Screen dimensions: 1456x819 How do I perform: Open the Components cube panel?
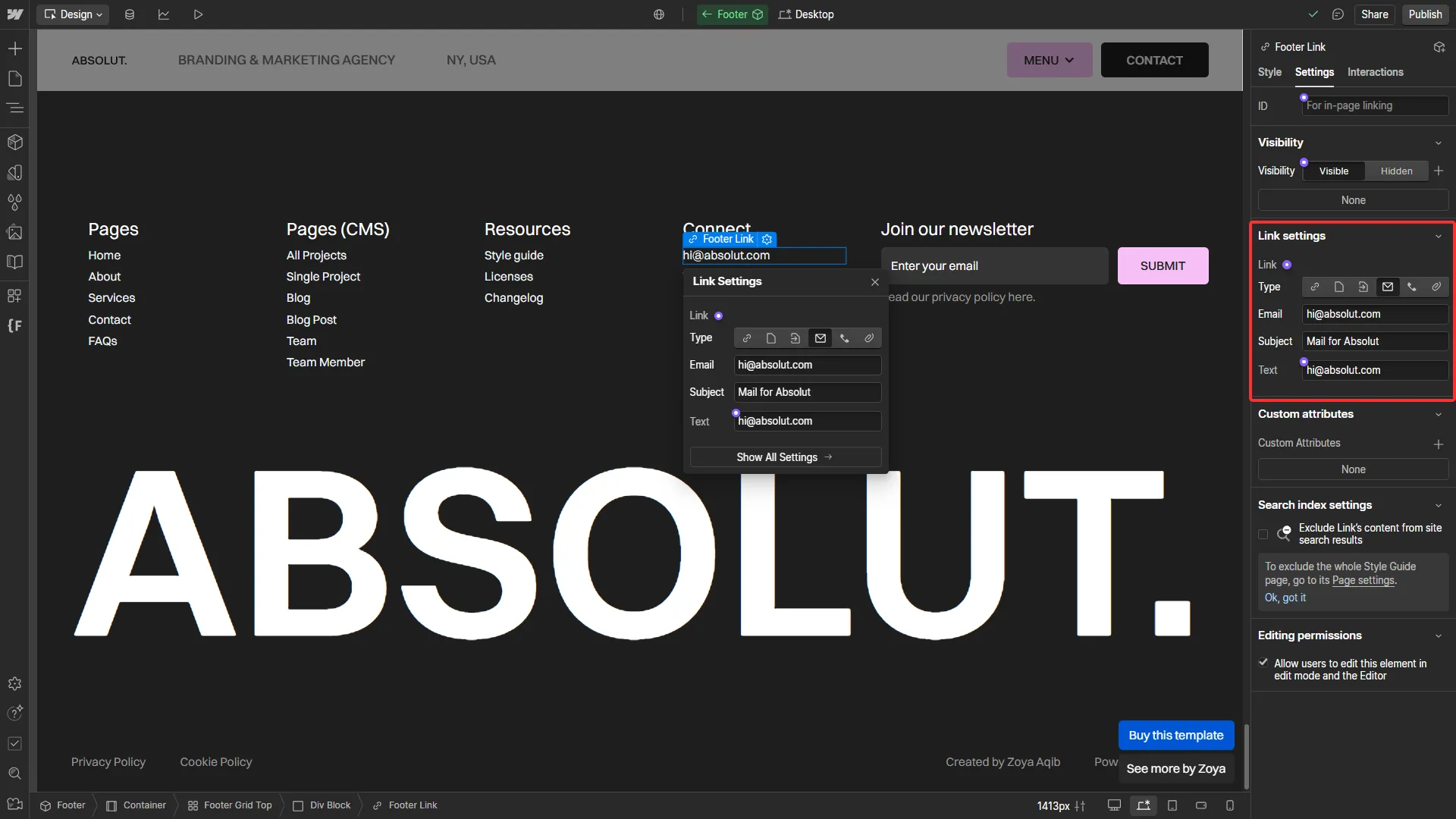click(x=14, y=142)
